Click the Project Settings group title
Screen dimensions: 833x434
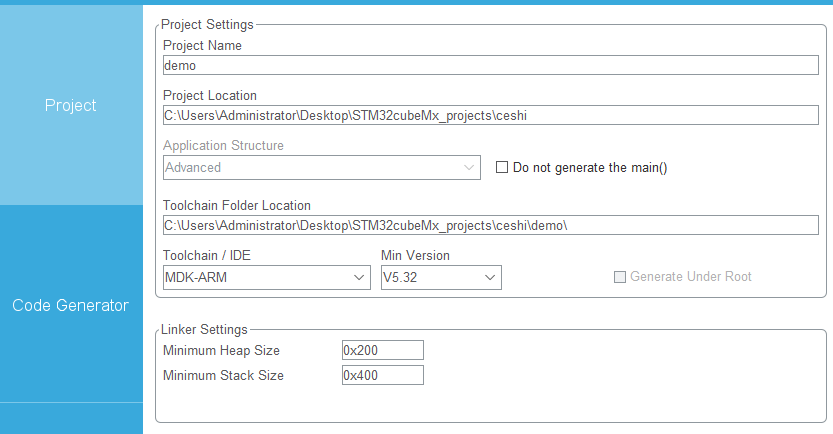[x=207, y=24]
